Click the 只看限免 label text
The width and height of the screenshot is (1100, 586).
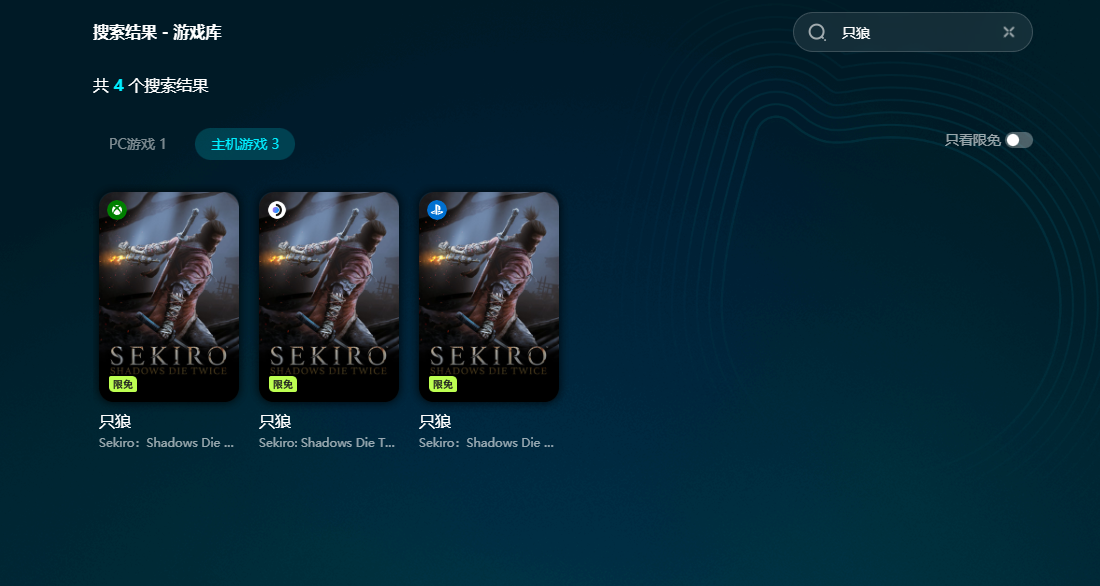(972, 140)
